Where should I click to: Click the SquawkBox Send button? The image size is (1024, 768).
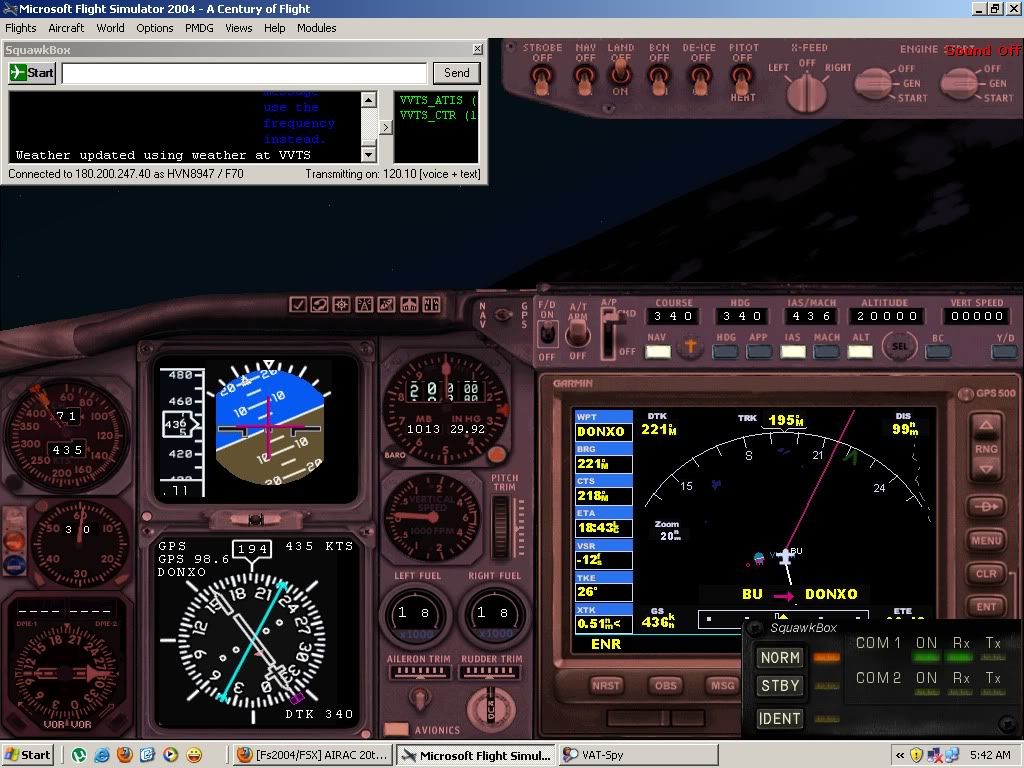[456, 72]
